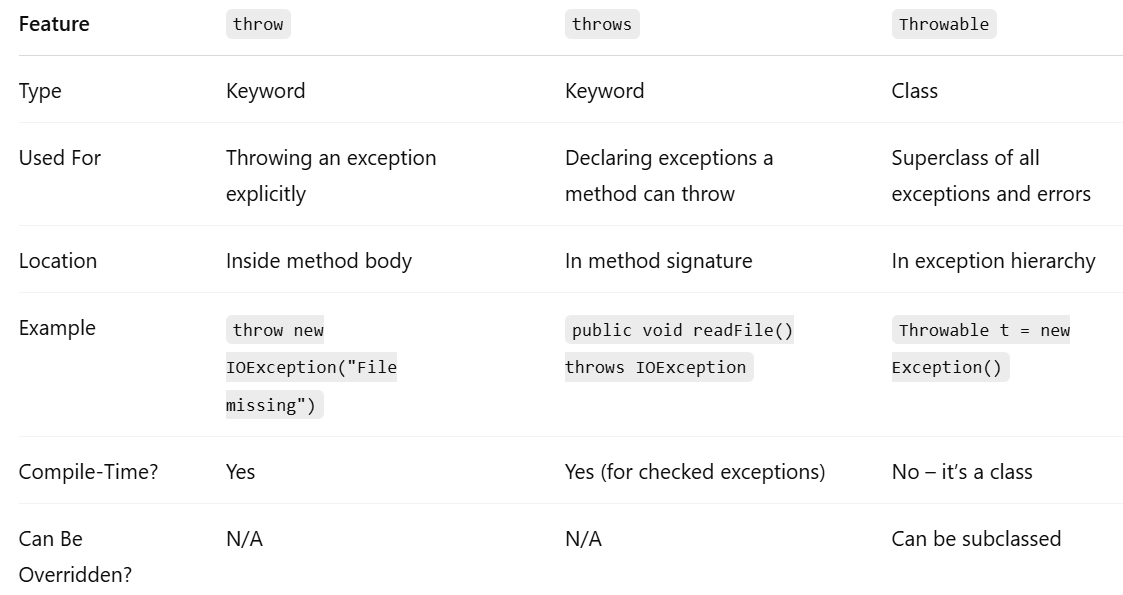Image resolution: width=1123 pixels, height=595 pixels.
Task: Click 'Superclass of all exceptions' cell
Action: click(x=991, y=175)
